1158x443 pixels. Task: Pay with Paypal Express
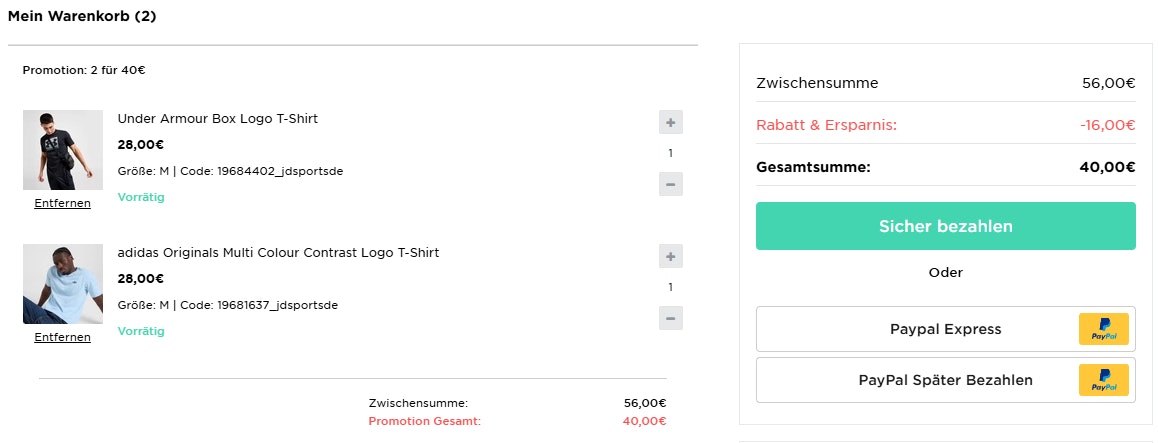[x=945, y=329]
